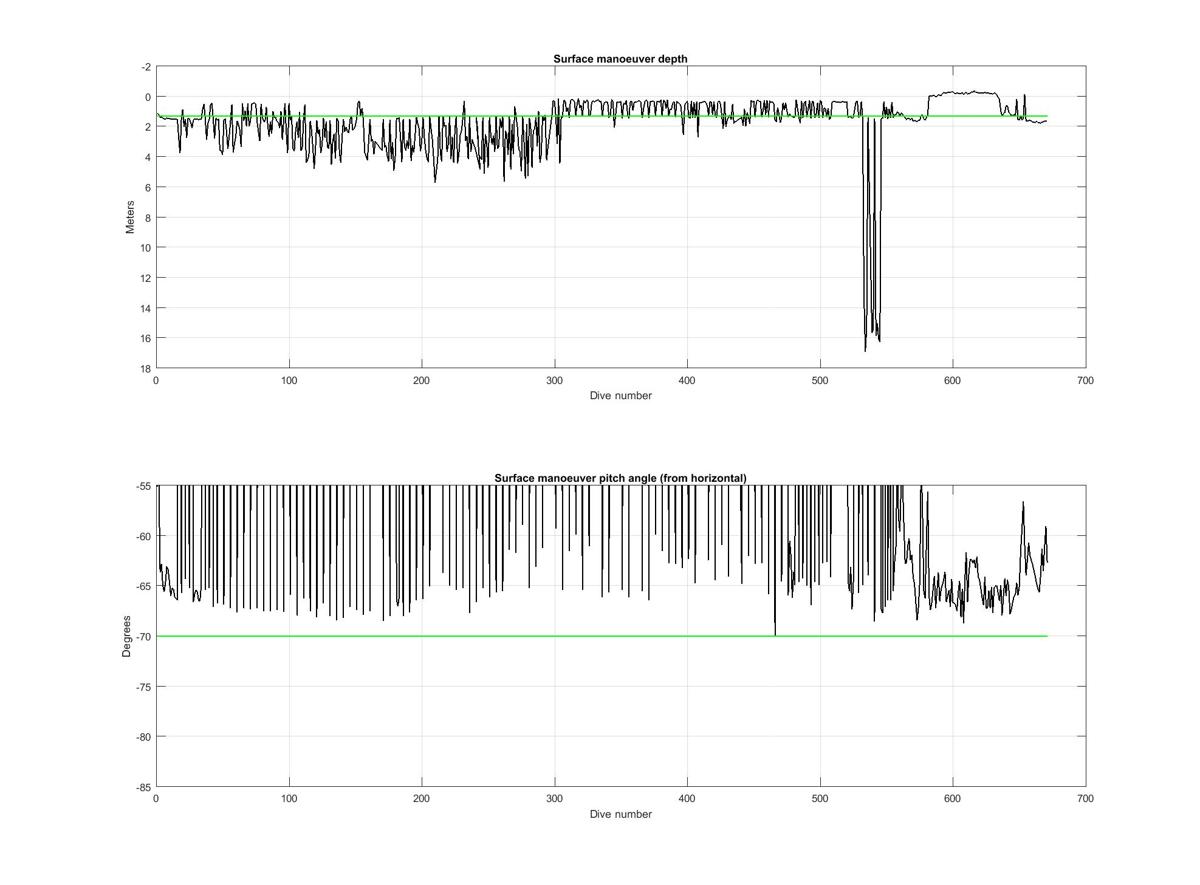Click "700" x-tick under the depth plot

(x=1085, y=380)
